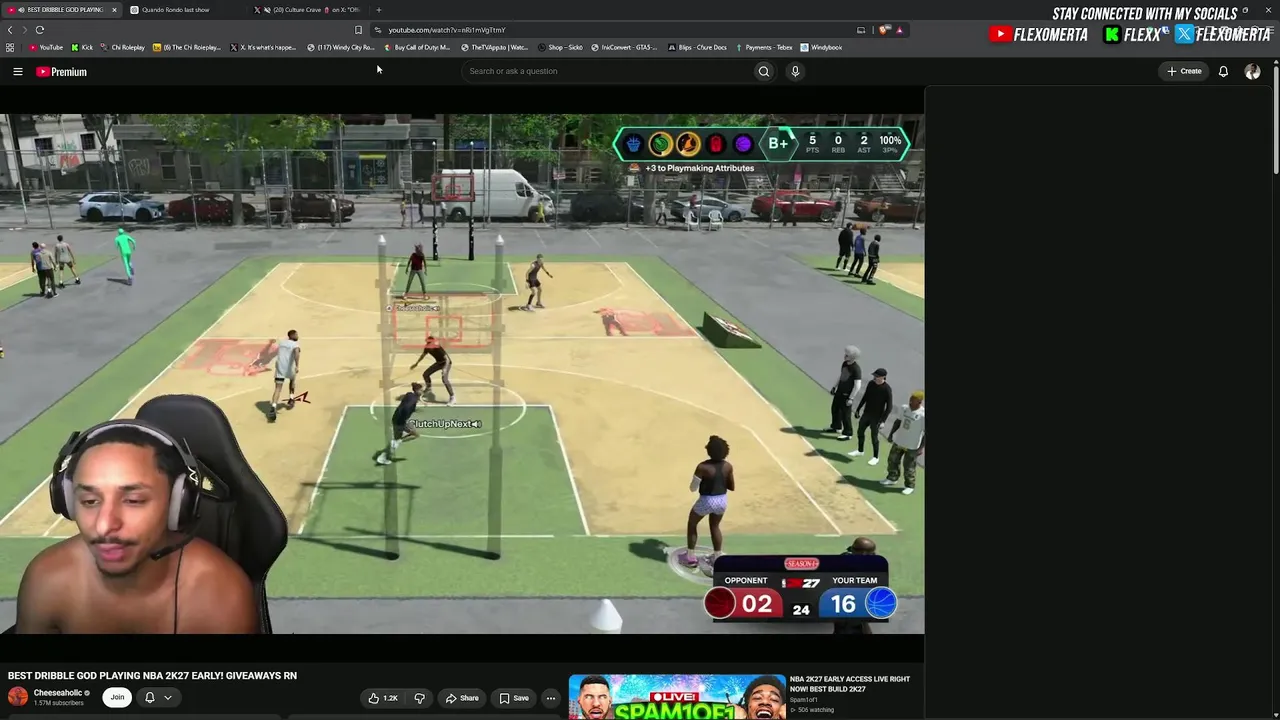The width and height of the screenshot is (1280, 720).
Task: Reload the current page
Action: [40, 30]
